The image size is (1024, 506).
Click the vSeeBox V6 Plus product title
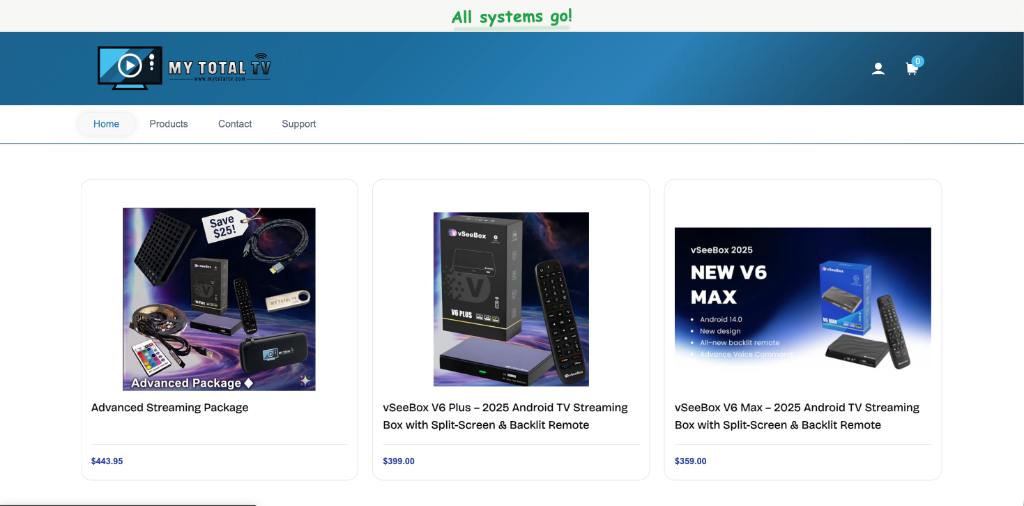[505, 417]
